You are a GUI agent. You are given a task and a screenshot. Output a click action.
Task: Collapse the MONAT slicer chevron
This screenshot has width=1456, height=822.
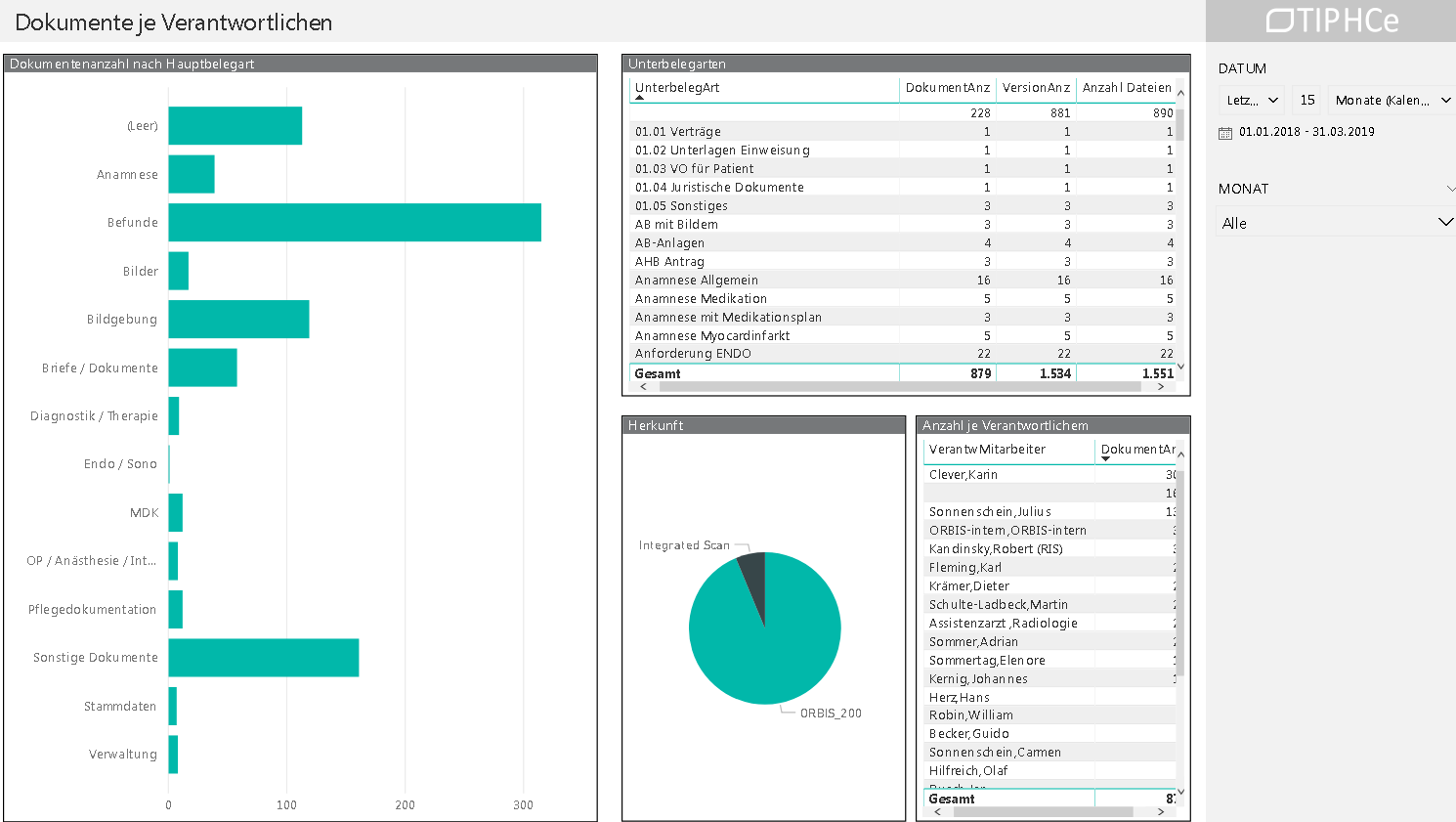click(x=1450, y=189)
